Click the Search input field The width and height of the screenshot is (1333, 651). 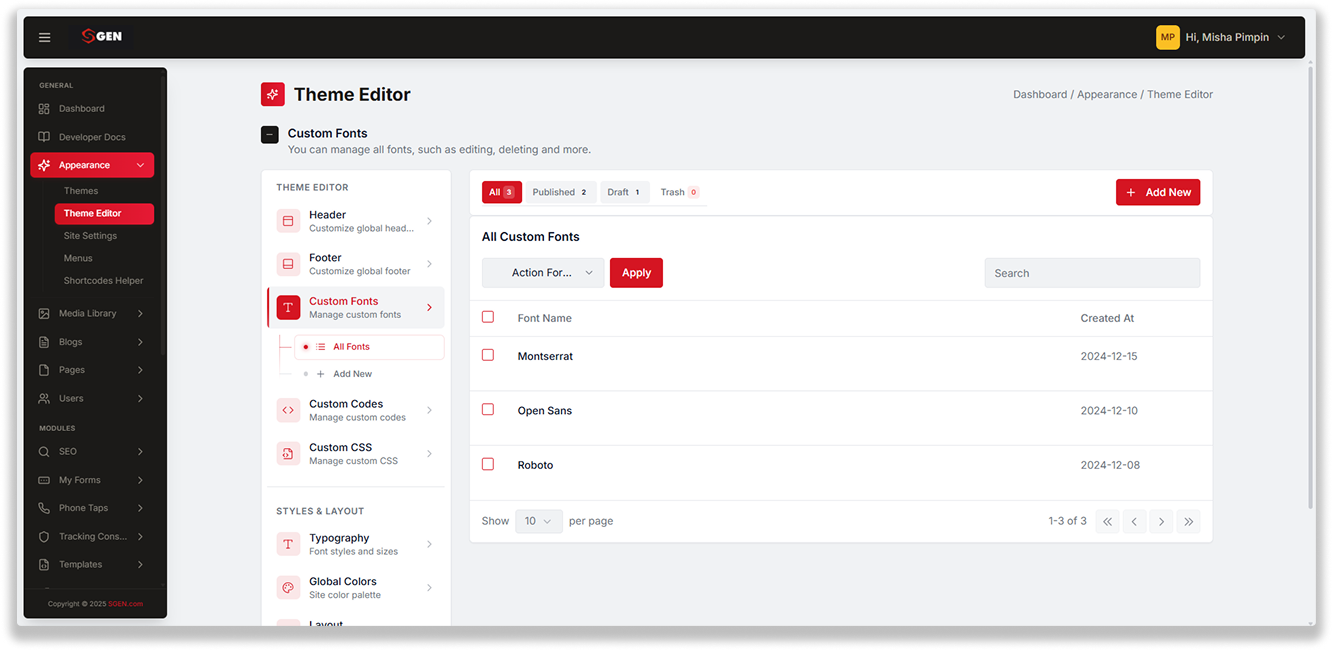[x=1092, y=273]
